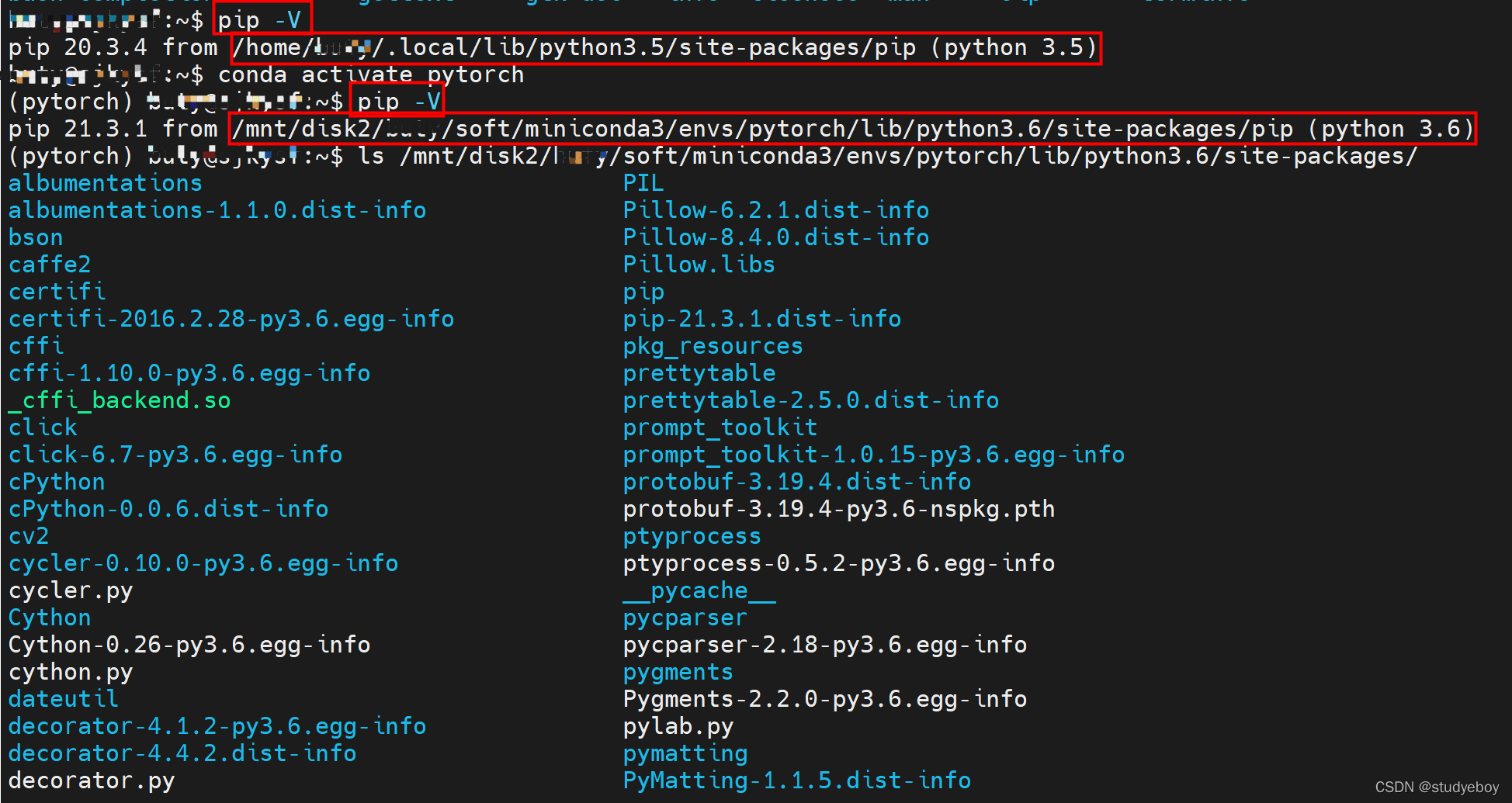Click the __pycache__ directory entry
This screenshot has height=803, width=1512.
(x=699, y=590)
